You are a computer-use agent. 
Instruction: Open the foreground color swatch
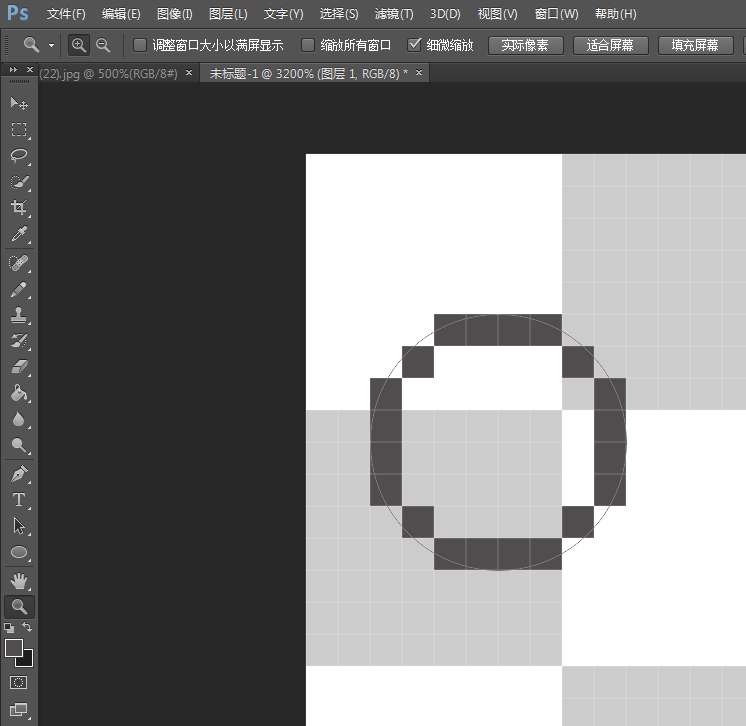tap(13, 648)
